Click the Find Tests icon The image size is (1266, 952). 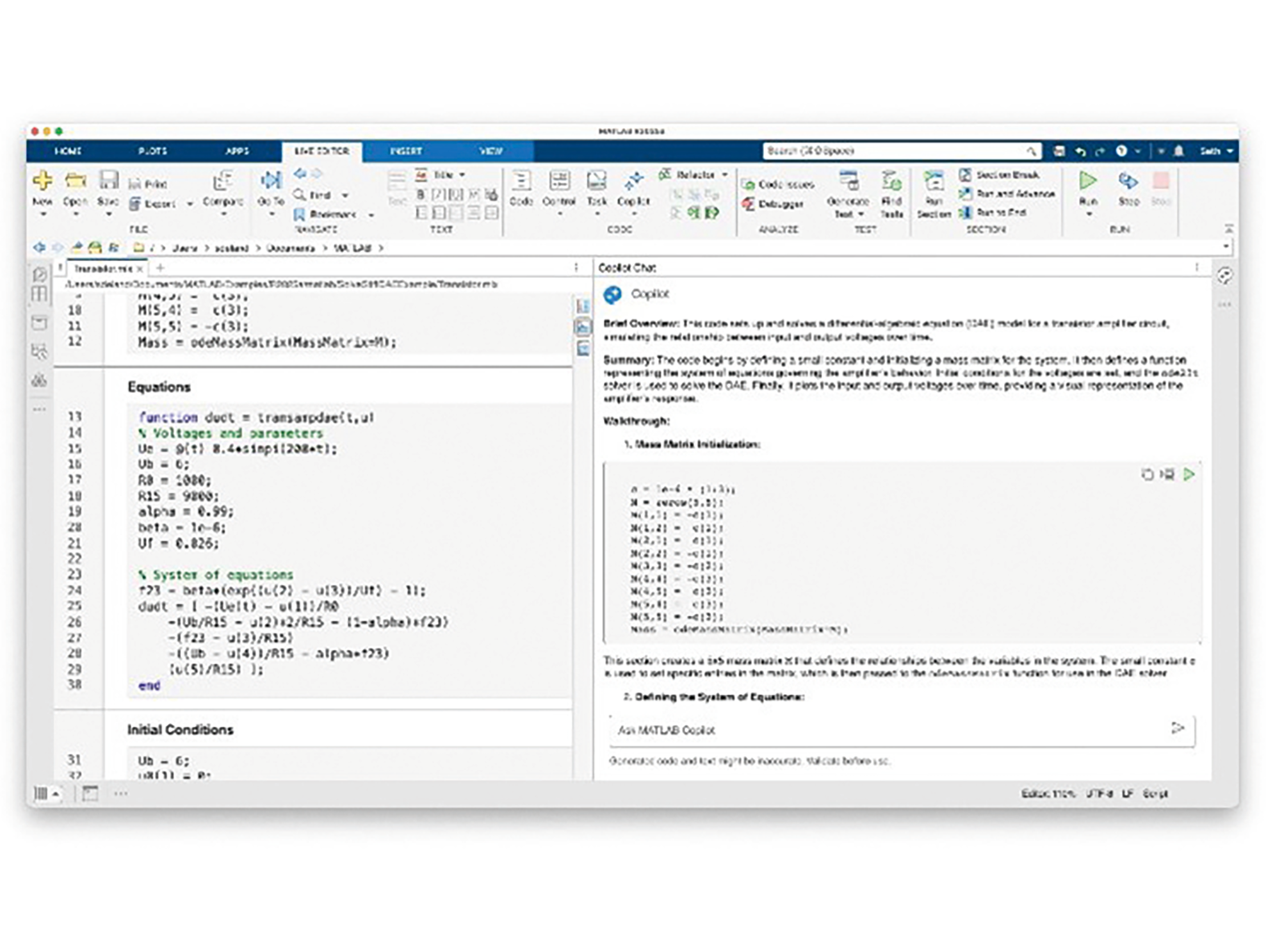891,181
